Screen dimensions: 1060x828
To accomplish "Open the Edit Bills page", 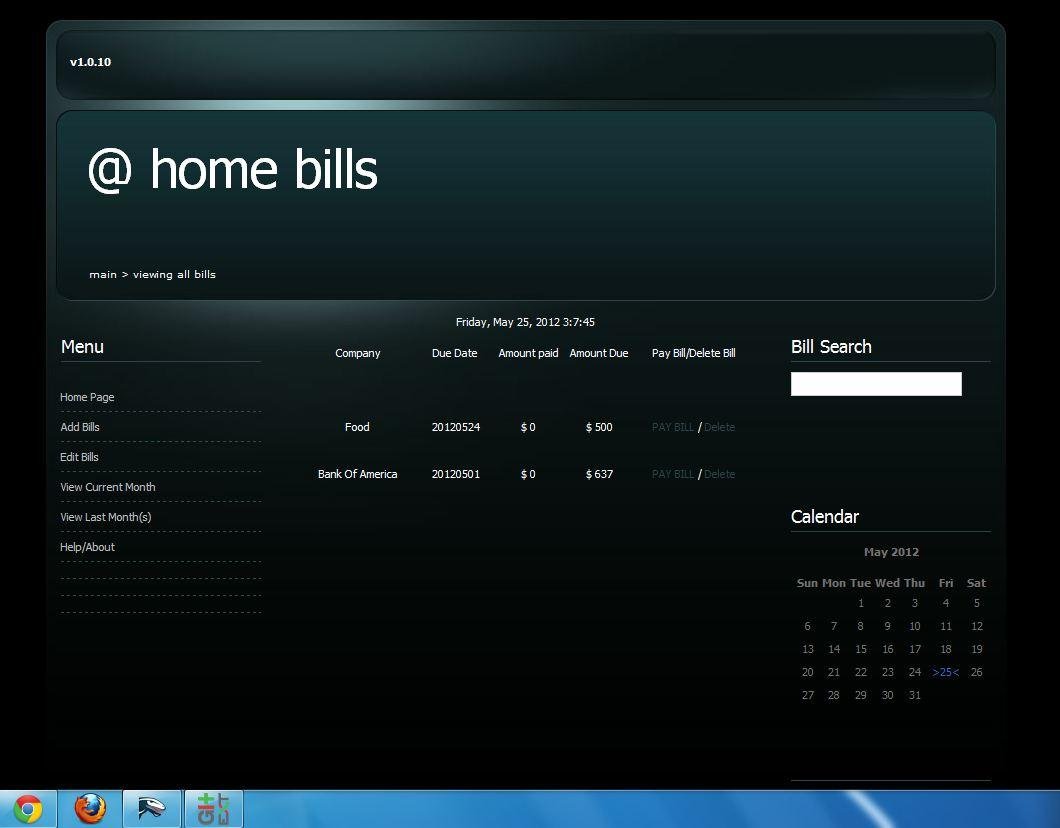I will click(79, 457).
